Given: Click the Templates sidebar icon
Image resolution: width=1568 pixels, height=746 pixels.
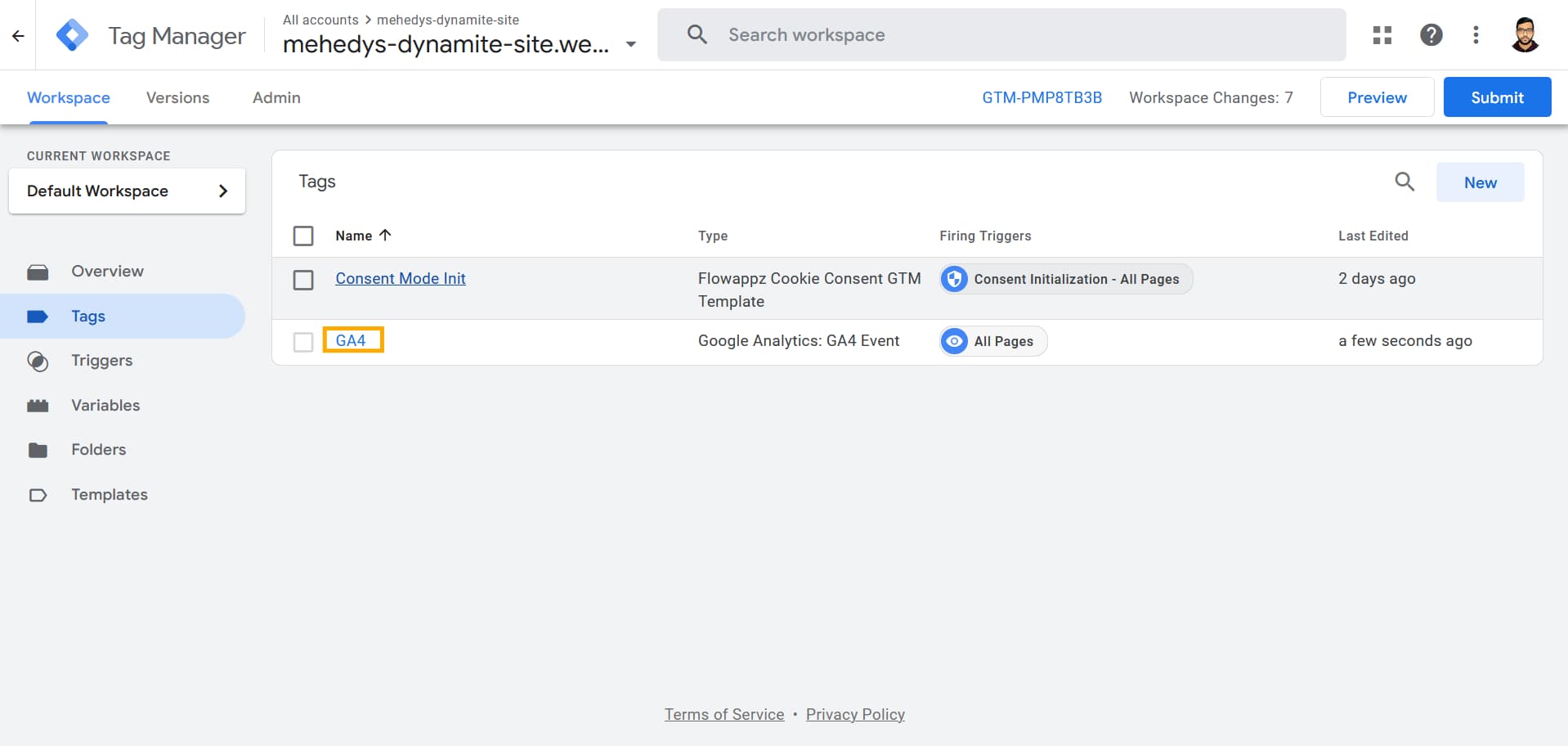Looking at the screenshot, I should (x=38, y=495).
